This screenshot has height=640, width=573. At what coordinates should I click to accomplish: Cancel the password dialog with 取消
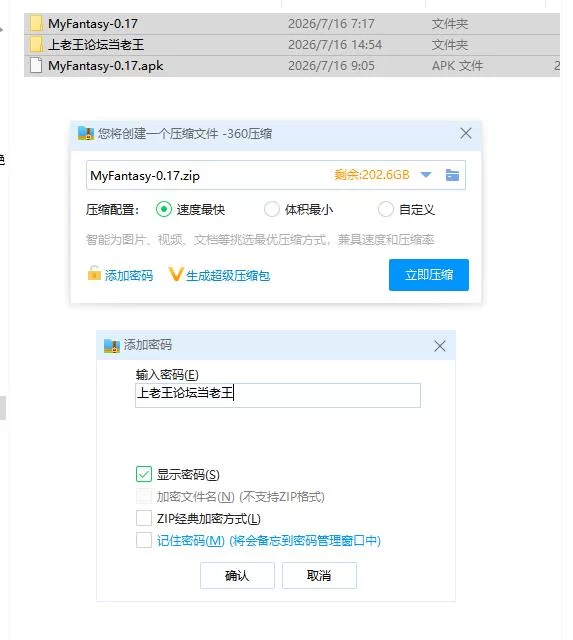point(319,576)
